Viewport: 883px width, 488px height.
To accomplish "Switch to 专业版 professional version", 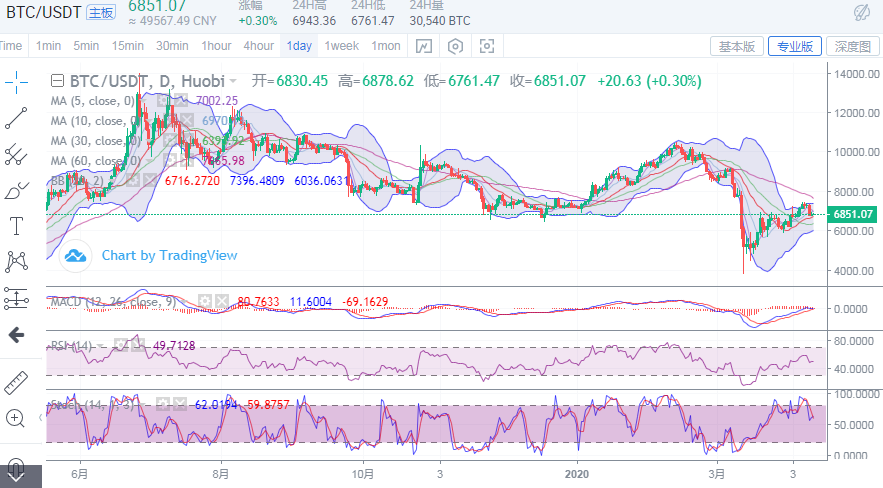I will (795, 46).
